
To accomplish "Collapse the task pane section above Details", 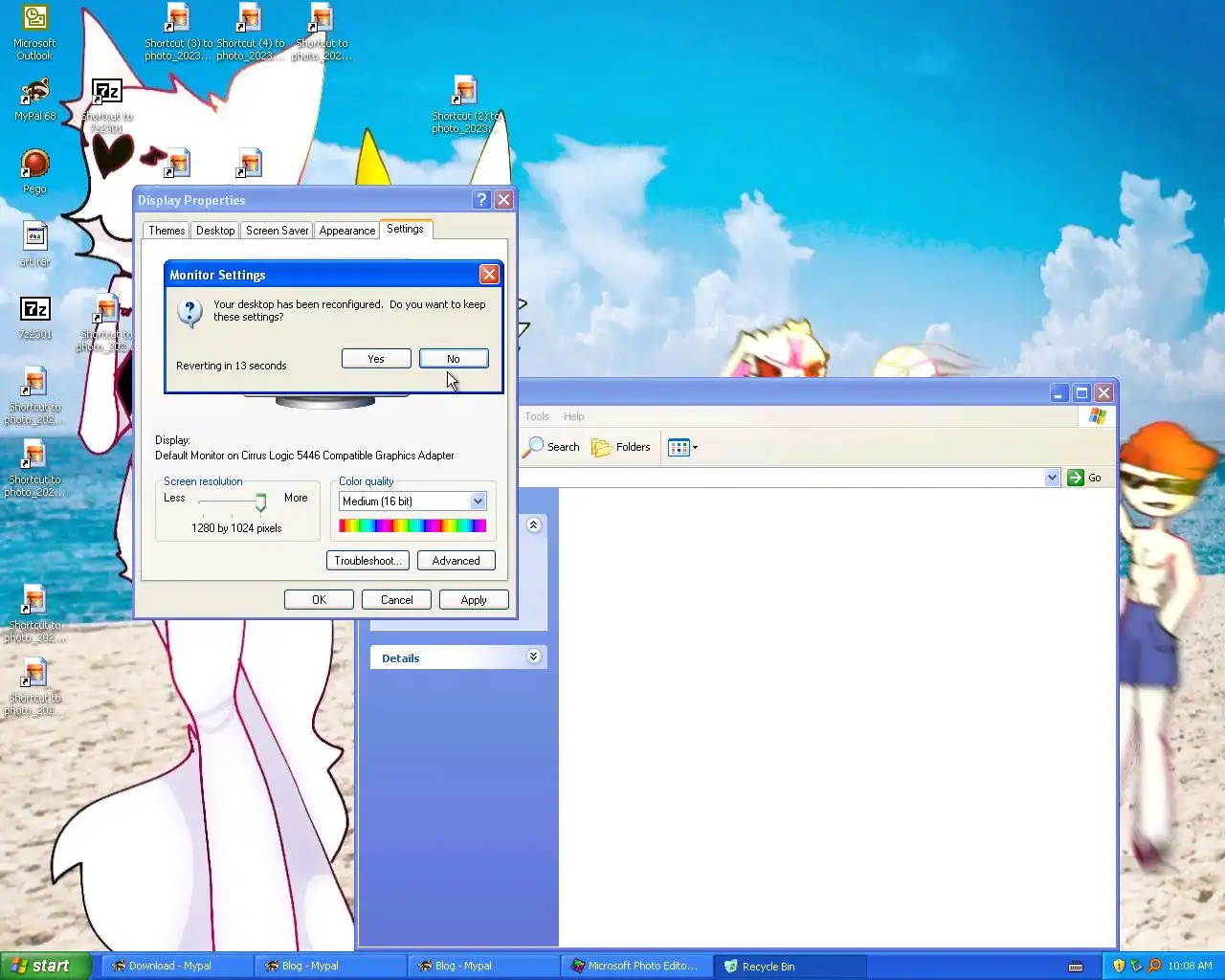I will (534, 524).
